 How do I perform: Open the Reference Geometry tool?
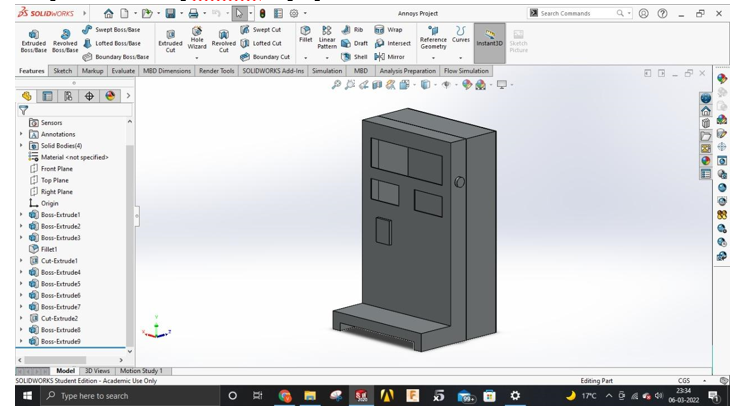[433, 38]
